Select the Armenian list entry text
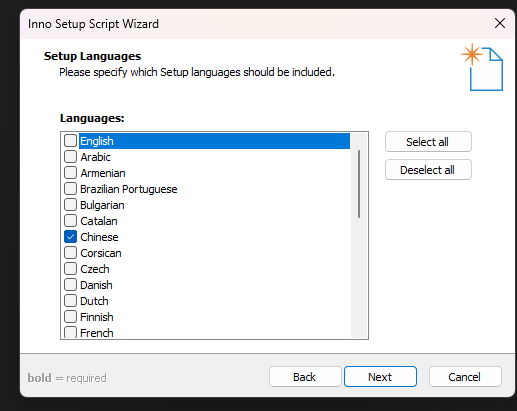Image resolution: width=517 pixels, height=411 pixels. tap(103, 173)
